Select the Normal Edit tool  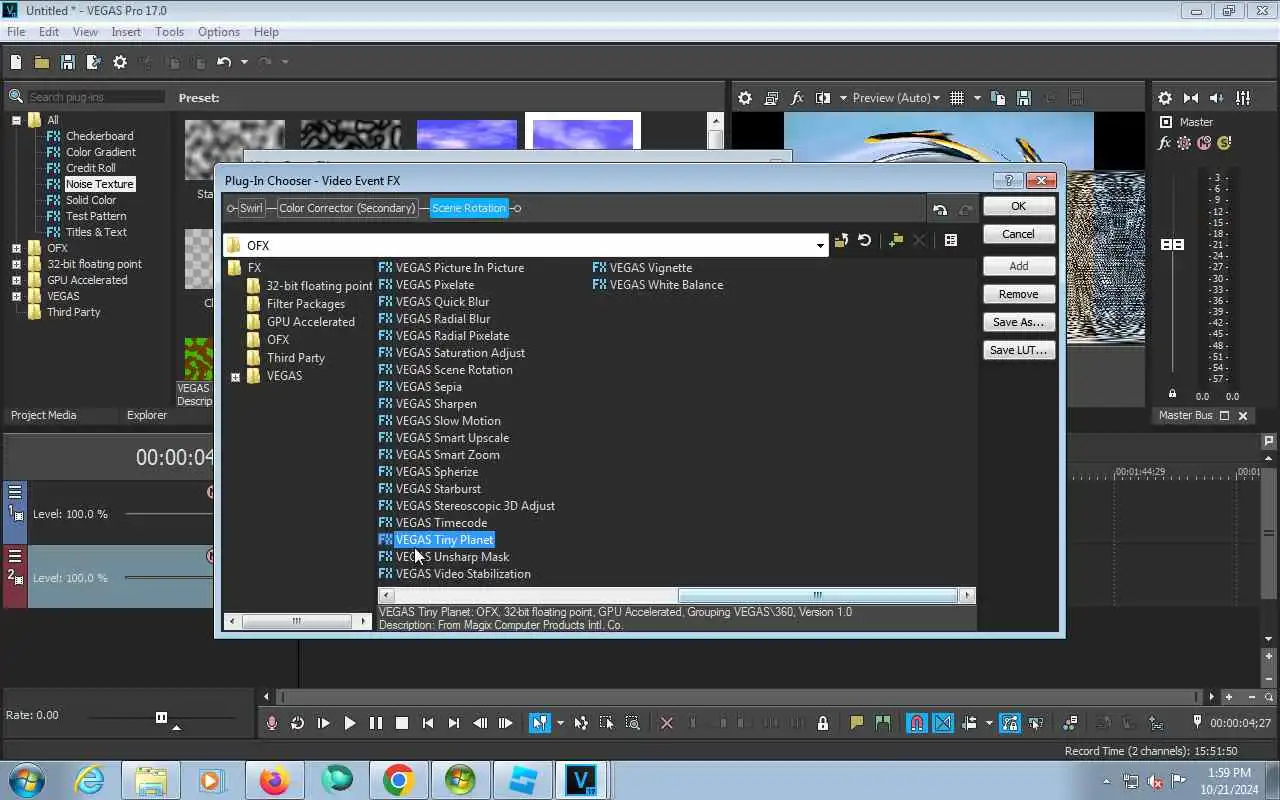(x=540, y=723)
